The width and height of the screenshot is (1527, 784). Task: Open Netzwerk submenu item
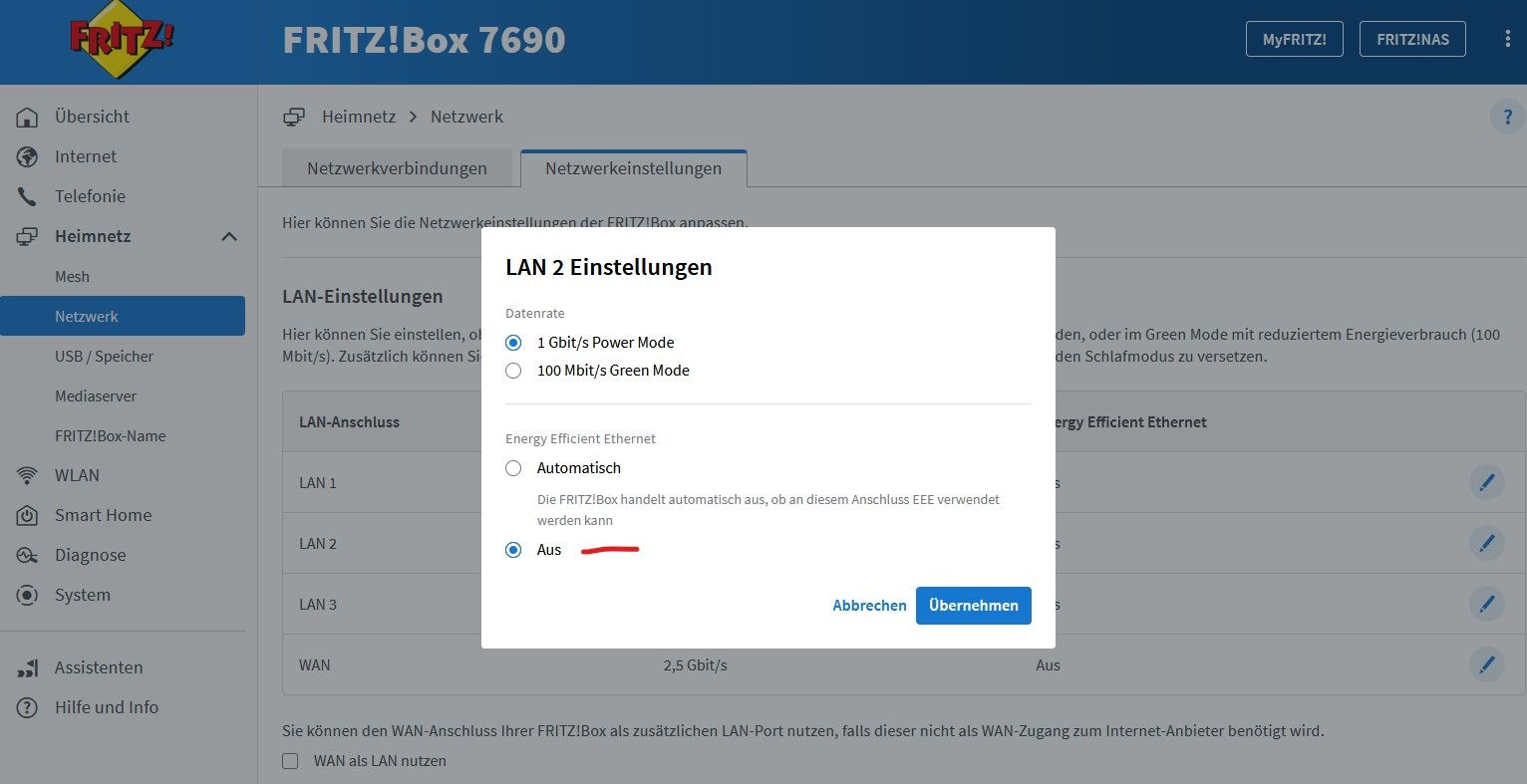pos(123,316)
